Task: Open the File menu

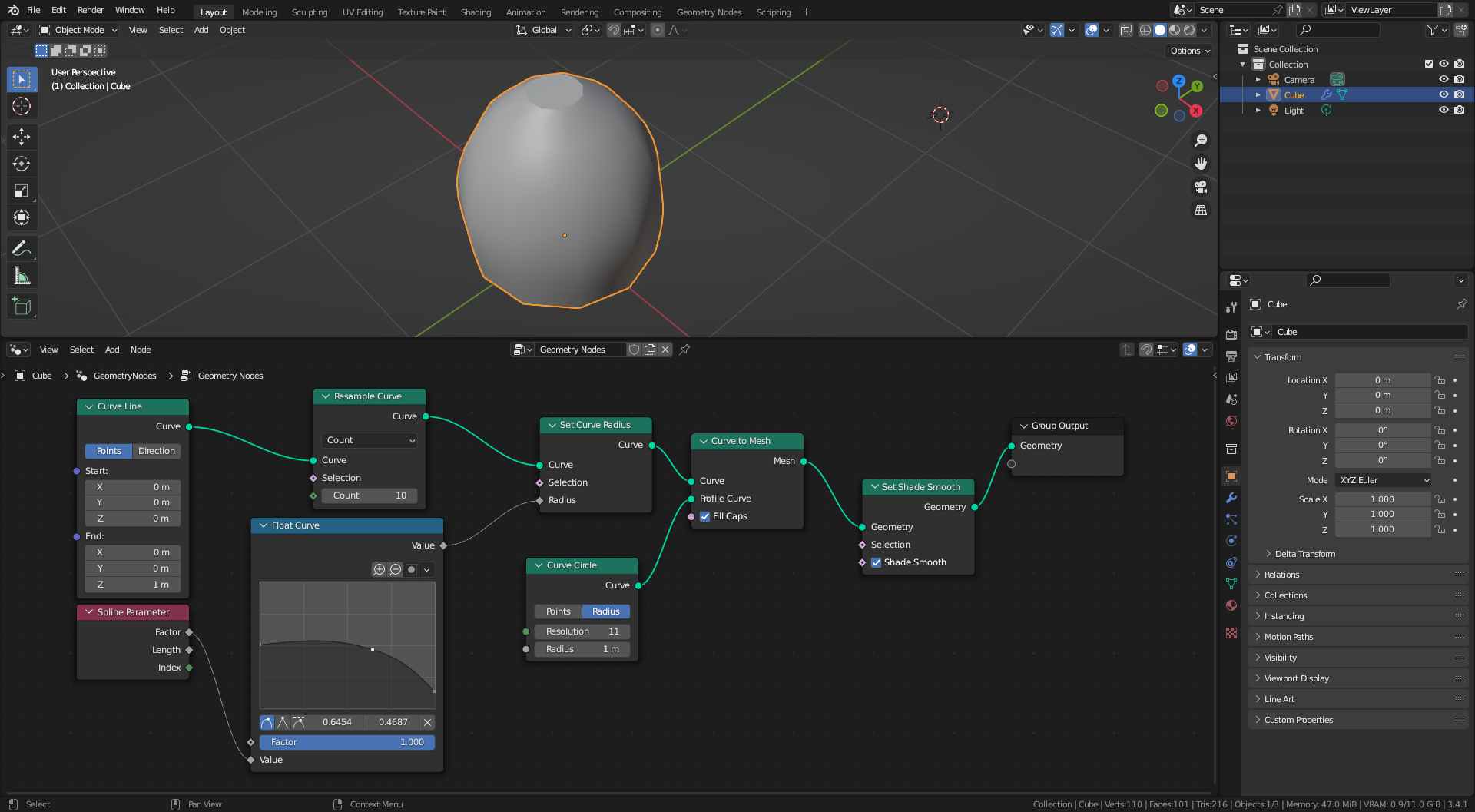Action: pos(33,10)
